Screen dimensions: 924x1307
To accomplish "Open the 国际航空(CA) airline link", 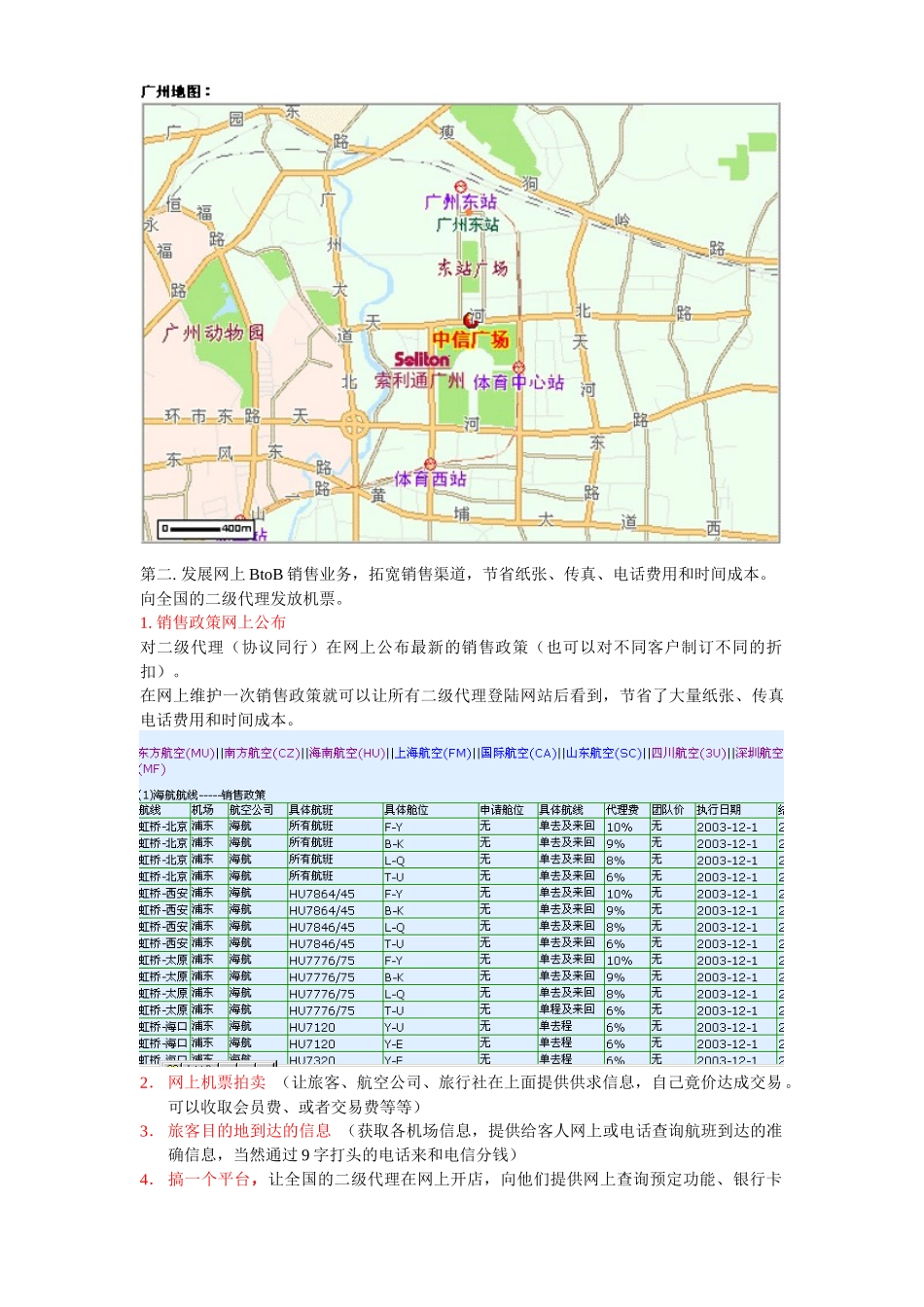I will [x=518, y=753].
